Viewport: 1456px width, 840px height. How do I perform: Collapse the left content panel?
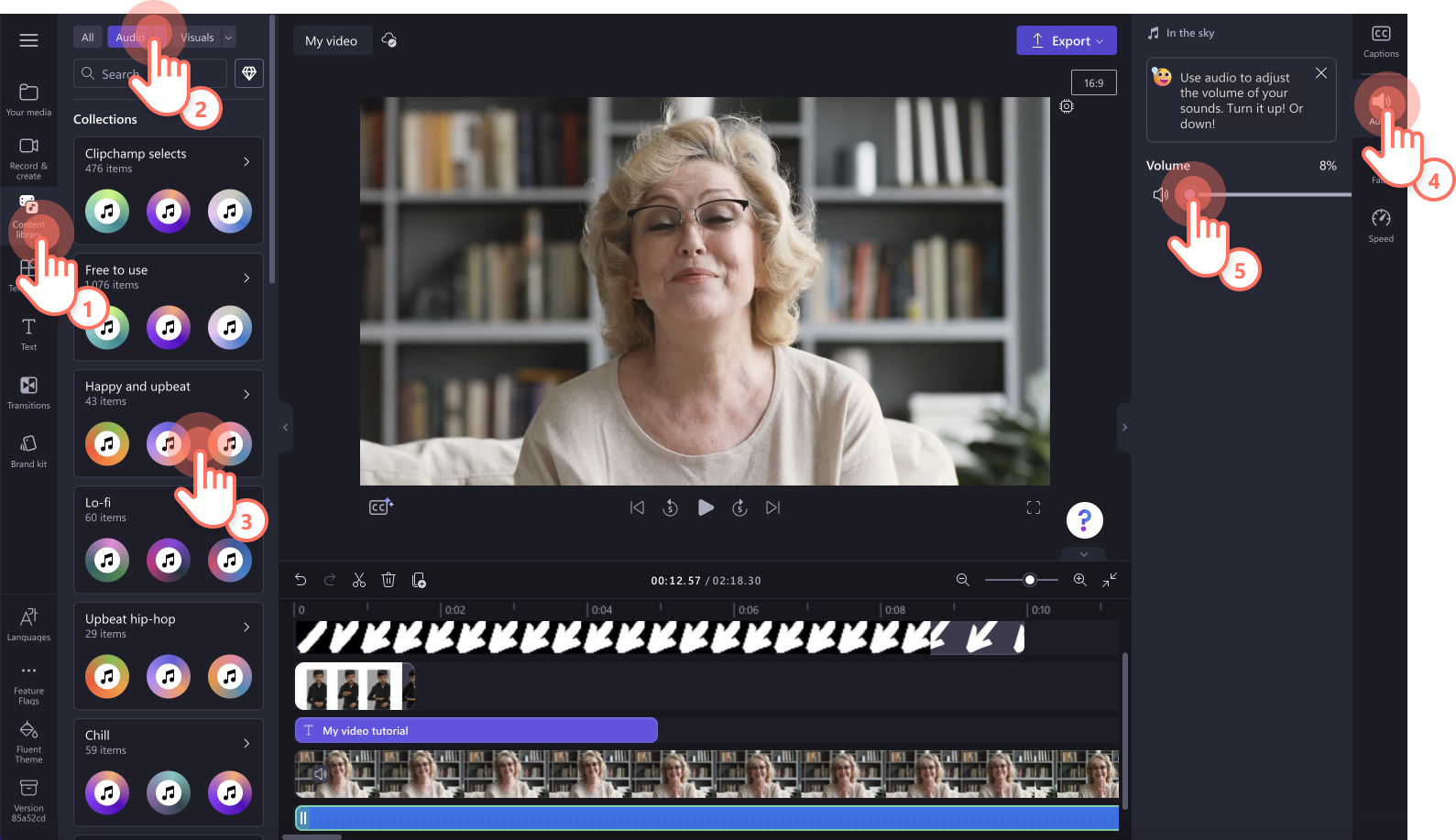click(x=285, y=427)
